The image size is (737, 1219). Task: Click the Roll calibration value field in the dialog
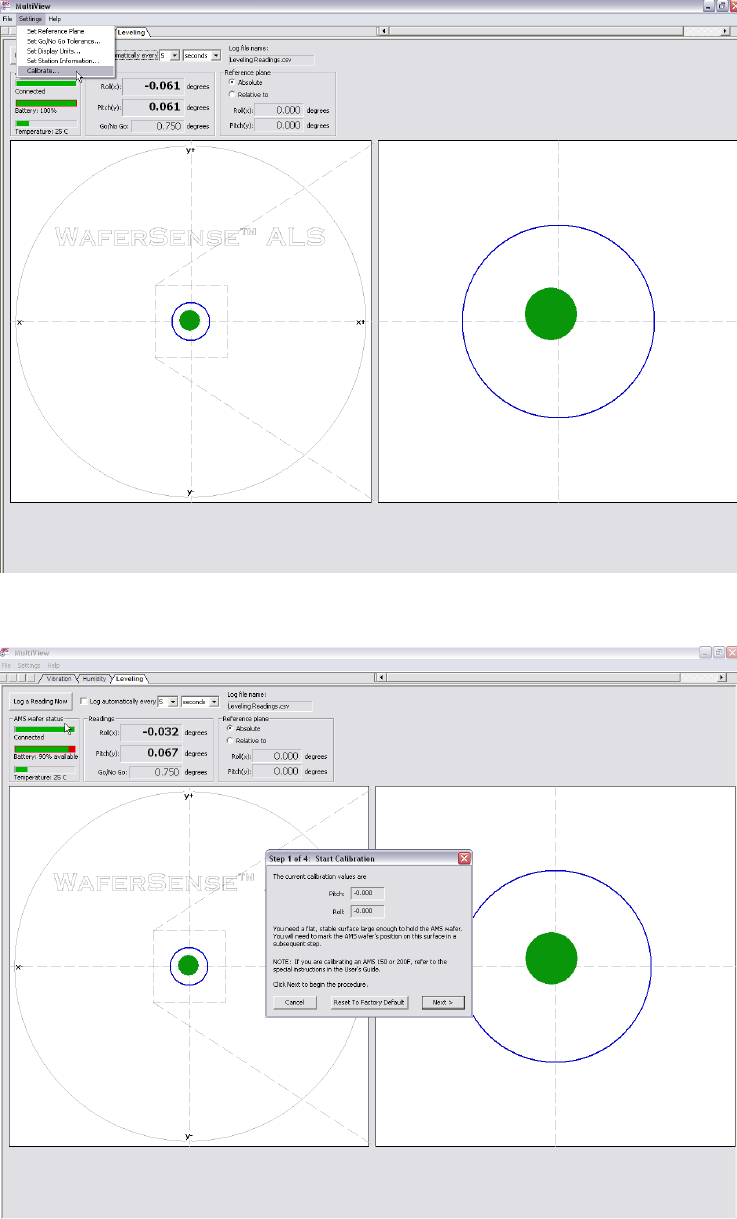(366, 910)
